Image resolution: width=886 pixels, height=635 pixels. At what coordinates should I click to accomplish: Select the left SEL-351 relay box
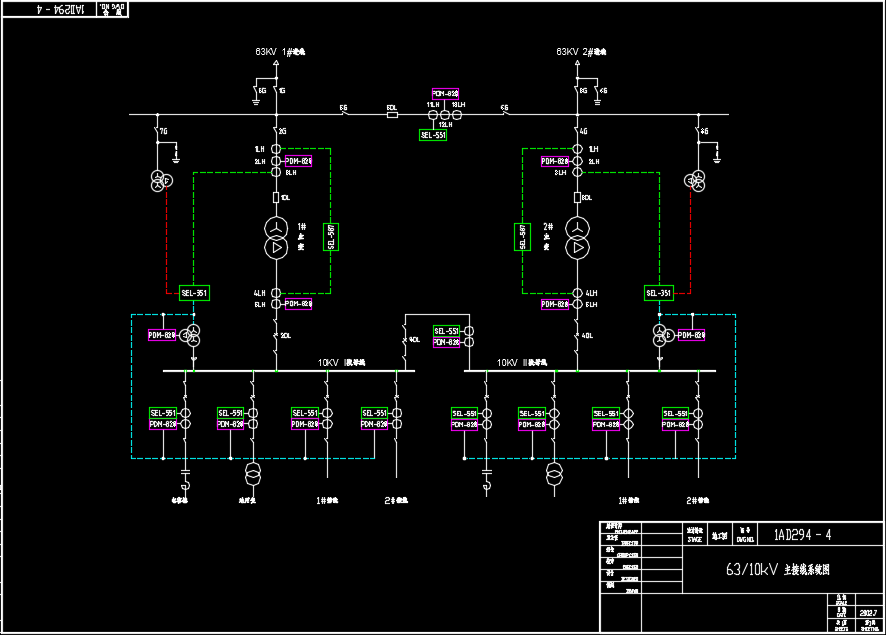194,293
